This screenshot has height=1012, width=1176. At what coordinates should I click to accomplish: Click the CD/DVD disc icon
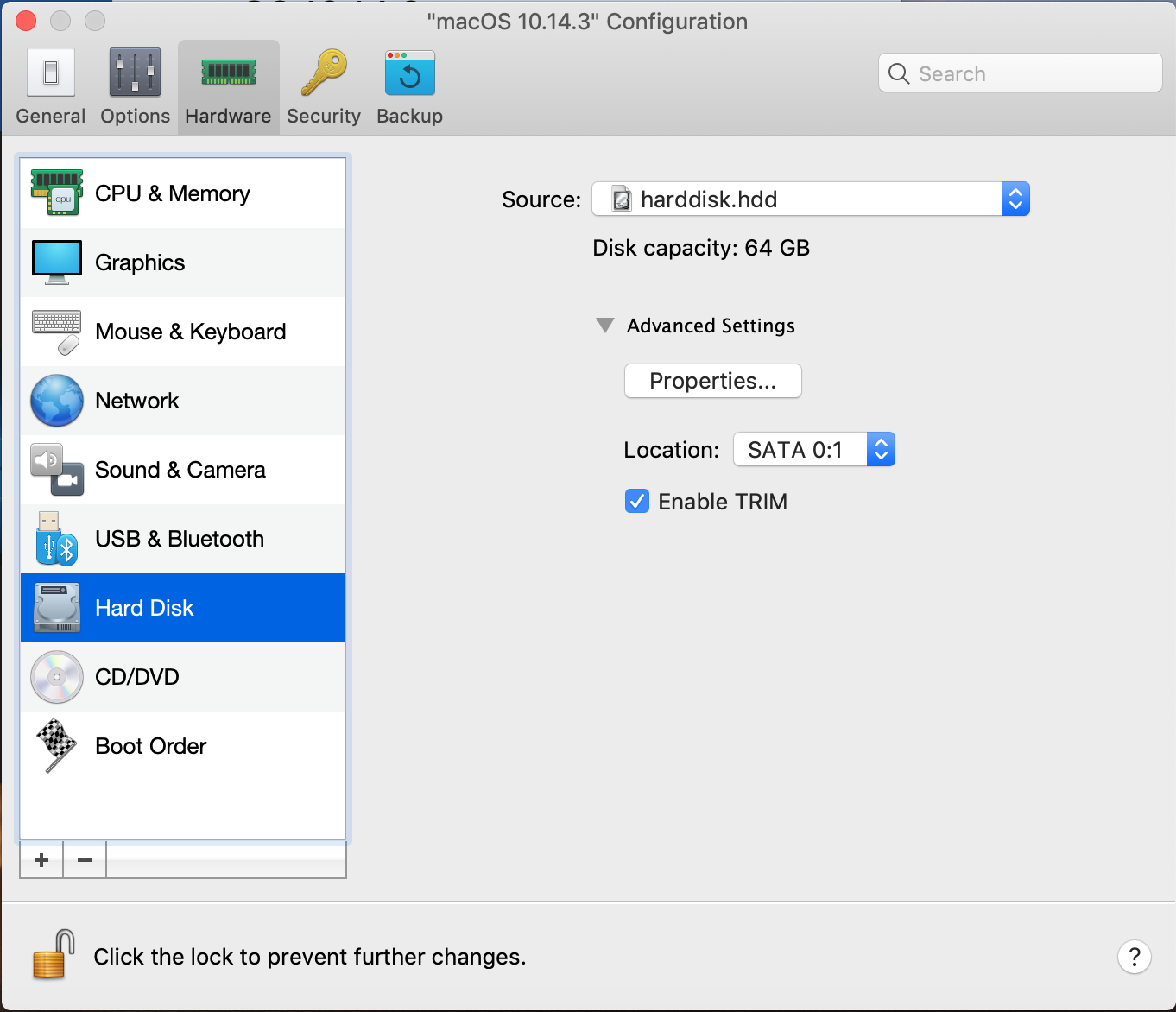tap(57, 677)
